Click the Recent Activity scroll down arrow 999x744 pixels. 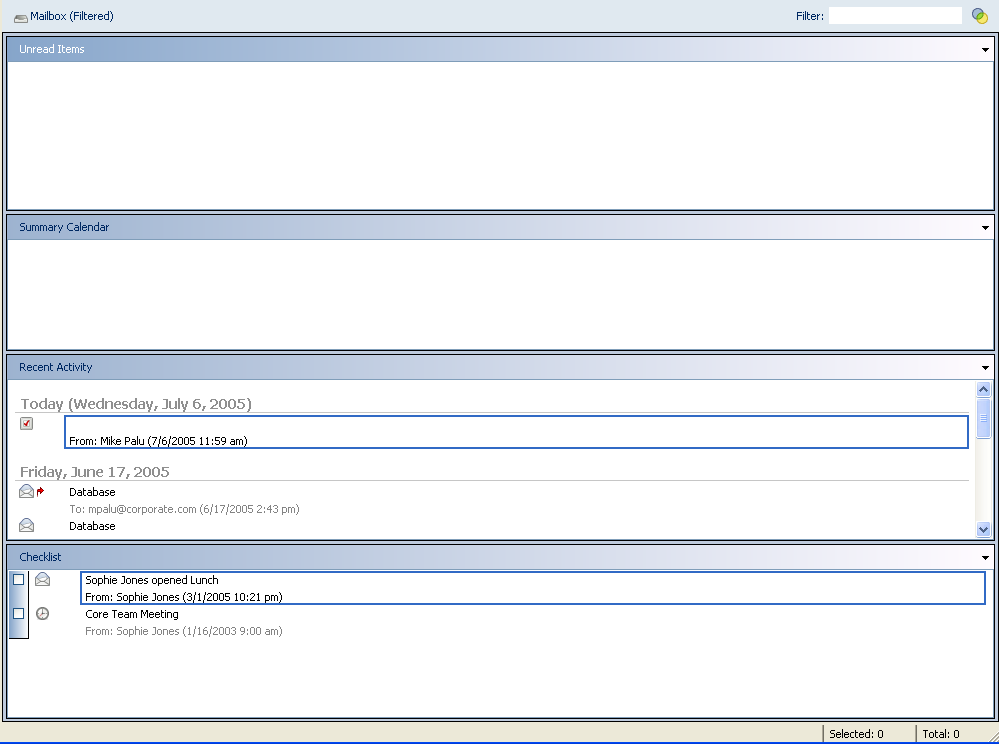point(983,529)
